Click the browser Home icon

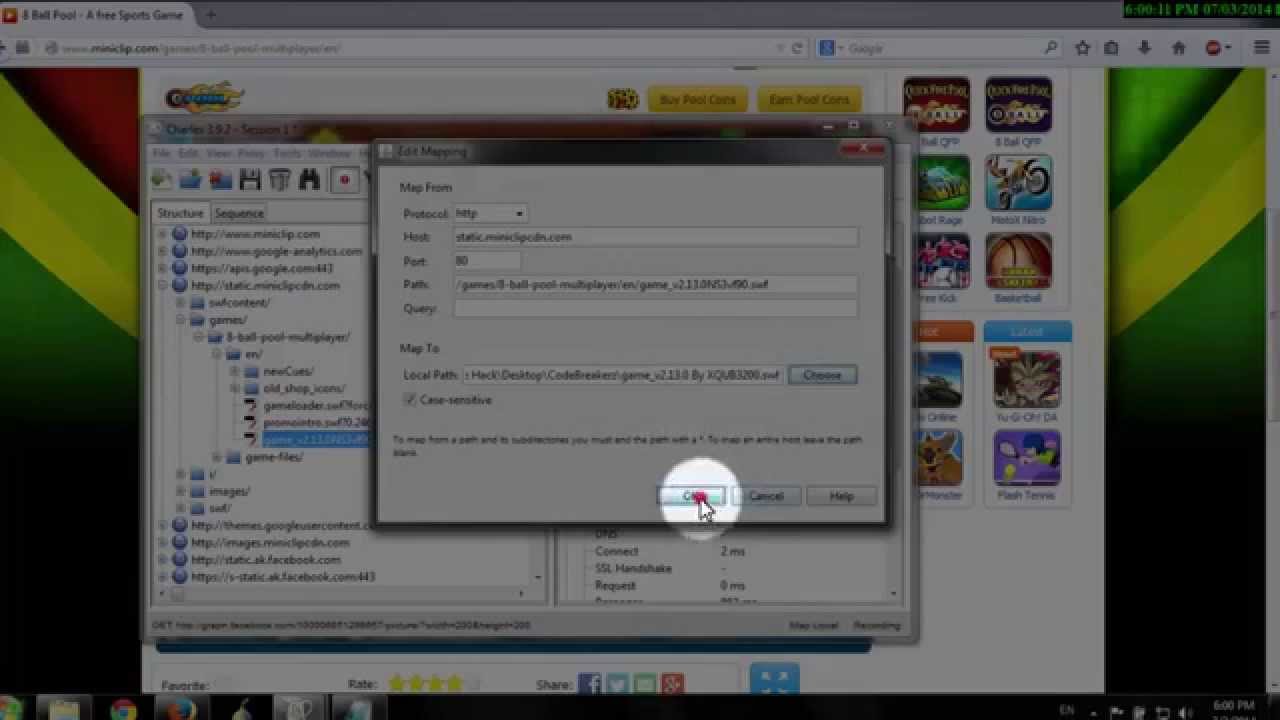1179,48
